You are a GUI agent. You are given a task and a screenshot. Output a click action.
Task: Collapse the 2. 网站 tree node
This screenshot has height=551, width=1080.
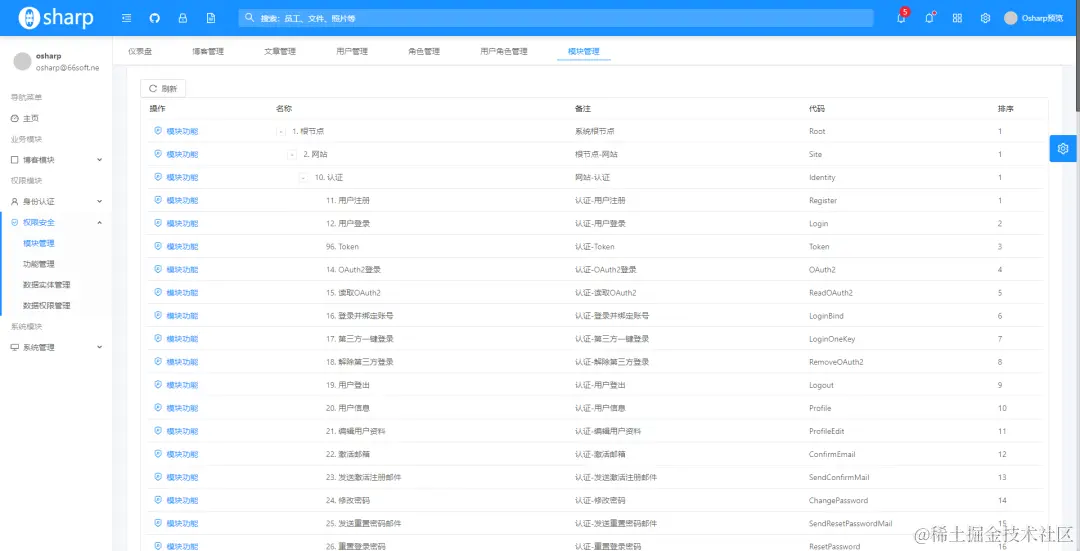[x=292, y=155]
